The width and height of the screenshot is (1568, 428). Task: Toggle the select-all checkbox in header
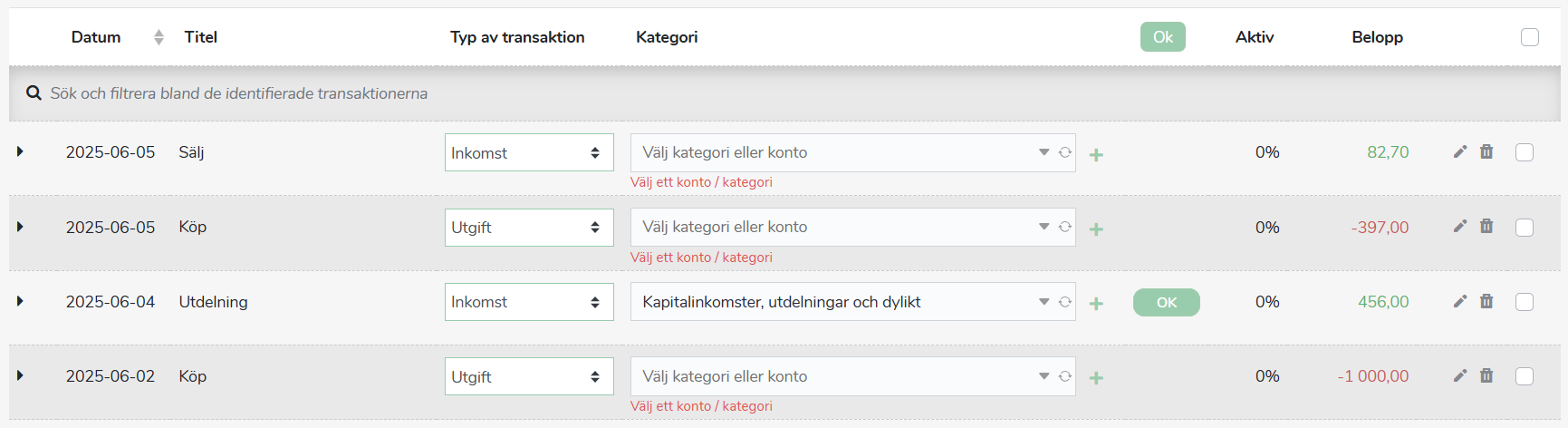pos(1530,37)
